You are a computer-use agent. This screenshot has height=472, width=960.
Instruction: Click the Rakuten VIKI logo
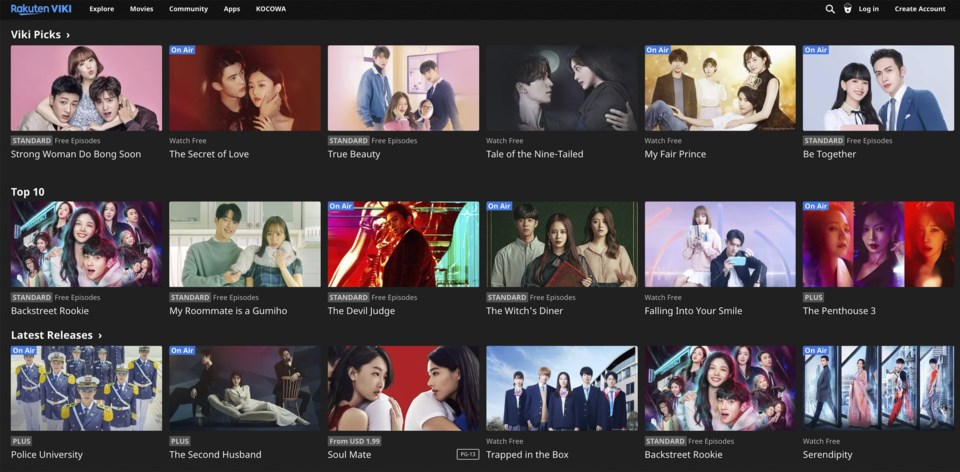41,9
